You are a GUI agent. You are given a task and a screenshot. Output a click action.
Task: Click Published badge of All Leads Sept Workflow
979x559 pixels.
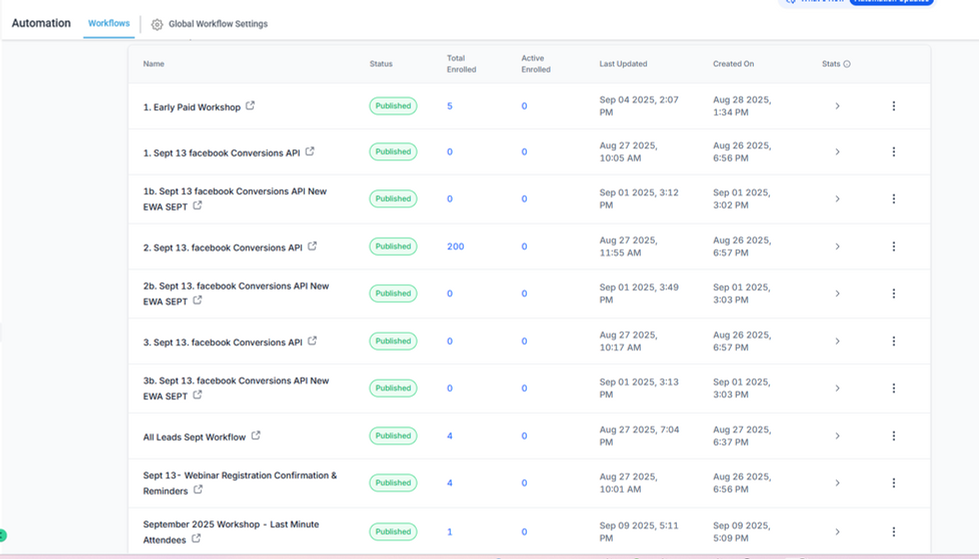tap(393, 436)
